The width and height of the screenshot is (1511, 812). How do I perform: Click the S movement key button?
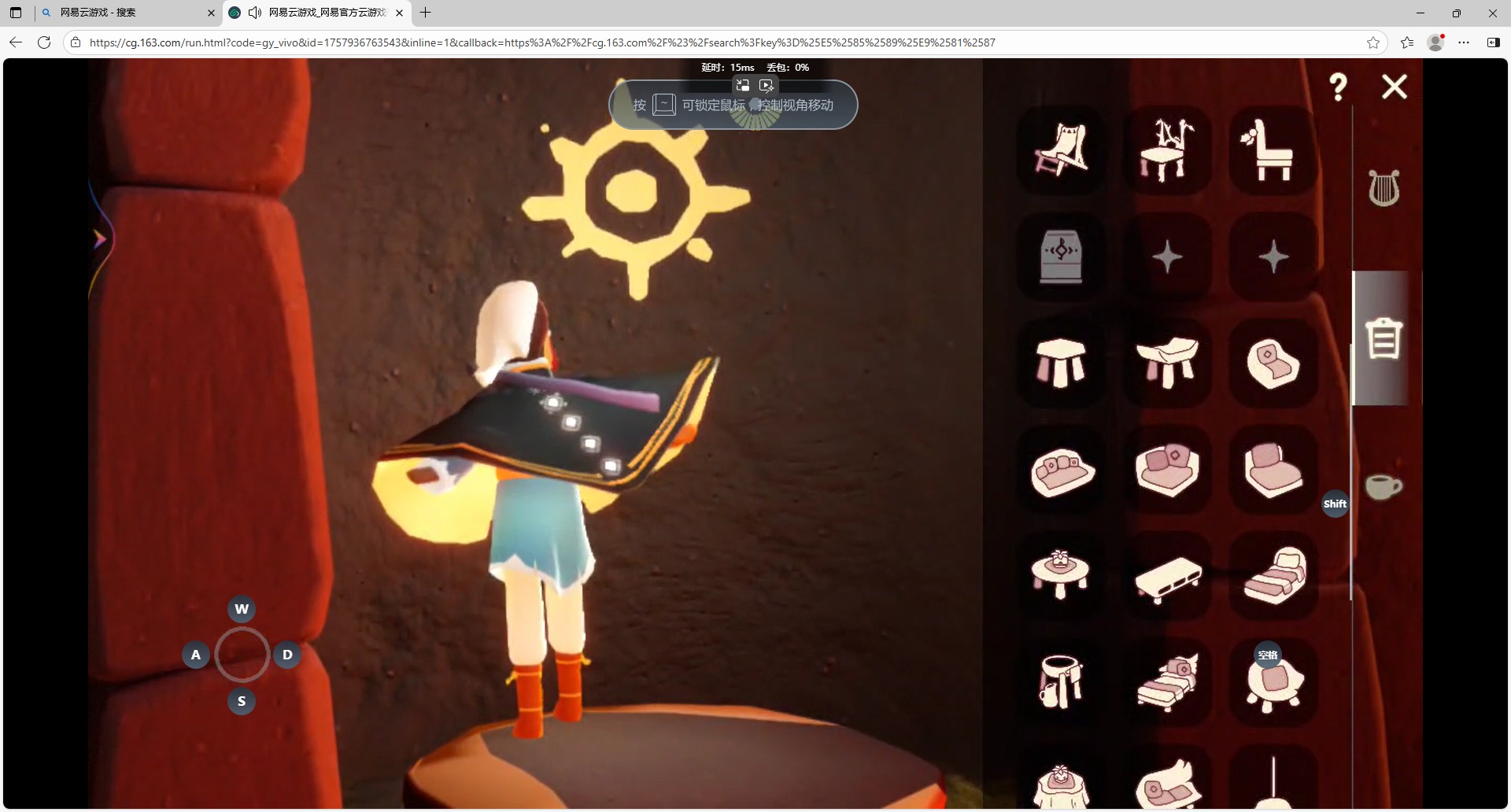[242, 701]
